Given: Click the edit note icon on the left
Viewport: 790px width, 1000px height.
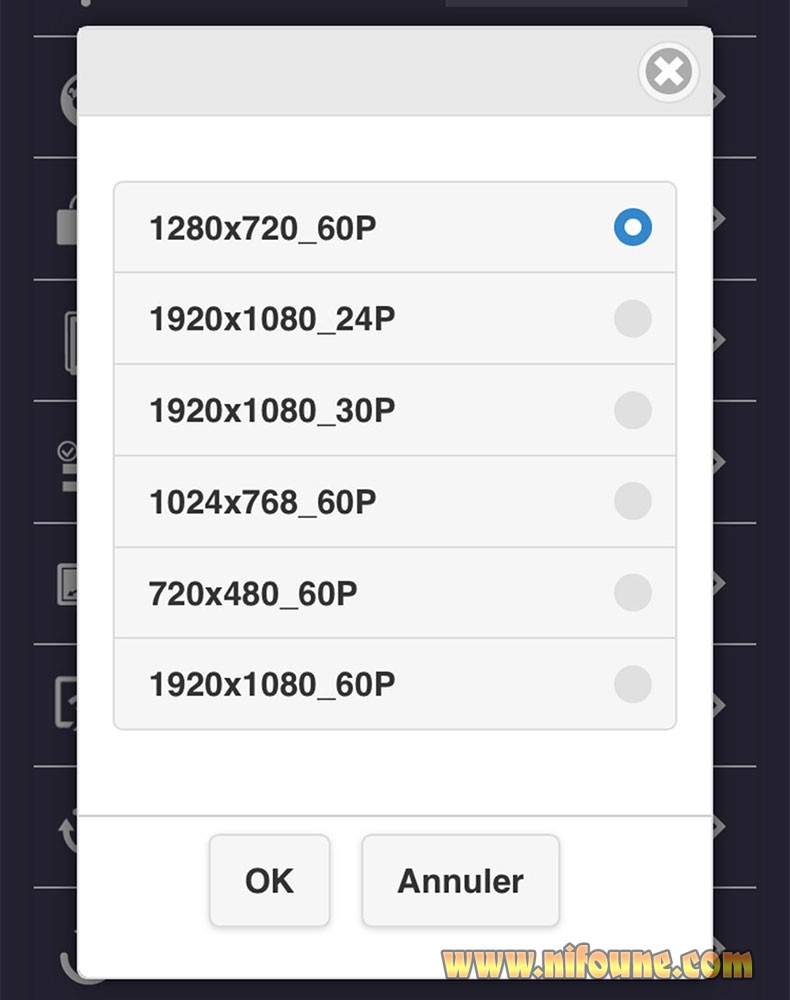Looking at the screenshot, I should pyautogui.click(x=66, y=703).
